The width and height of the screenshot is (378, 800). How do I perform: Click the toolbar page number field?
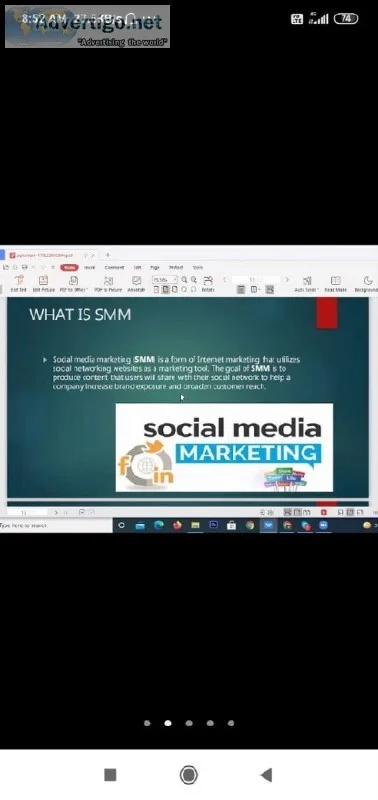256,280
